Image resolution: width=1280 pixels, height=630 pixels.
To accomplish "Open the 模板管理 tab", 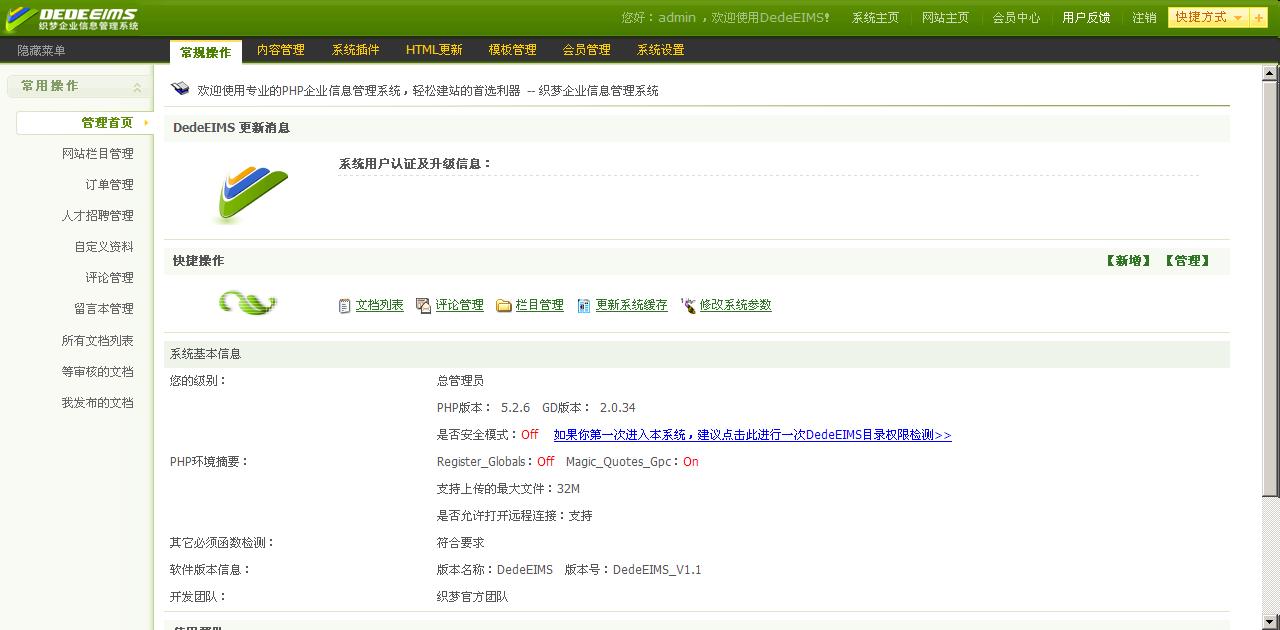I will [x=512, y=50].
